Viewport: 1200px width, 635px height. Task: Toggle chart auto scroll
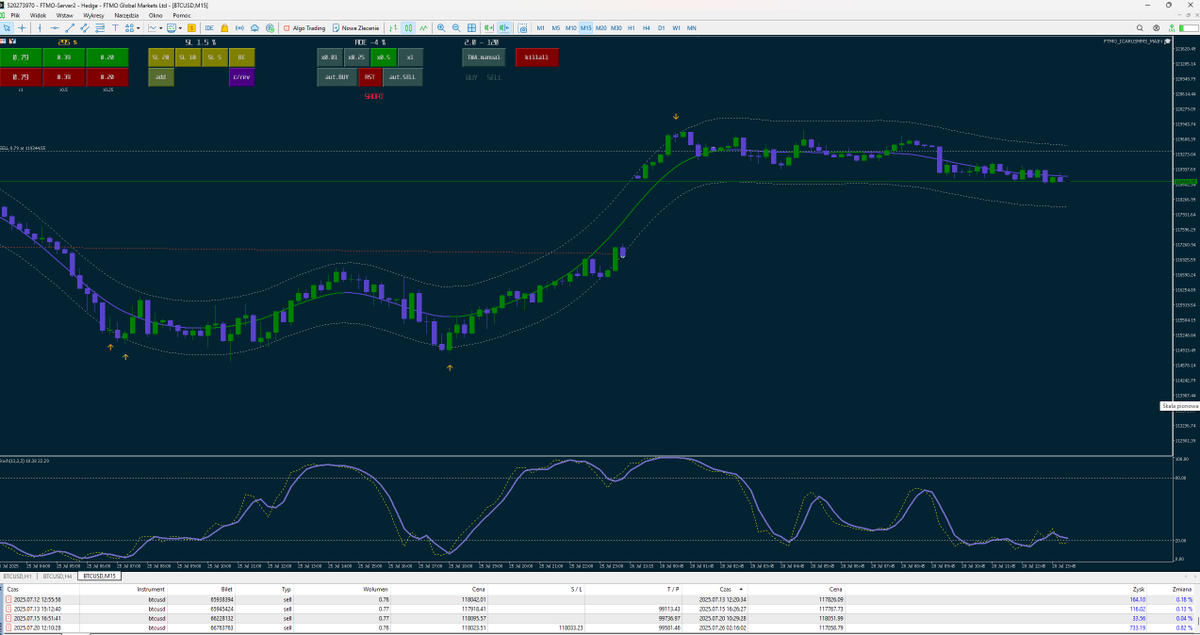click(x=488, y=28)
